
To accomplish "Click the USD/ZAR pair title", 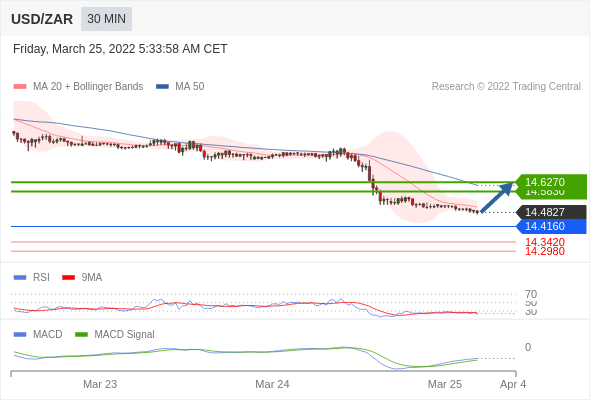I will [42, 19].
